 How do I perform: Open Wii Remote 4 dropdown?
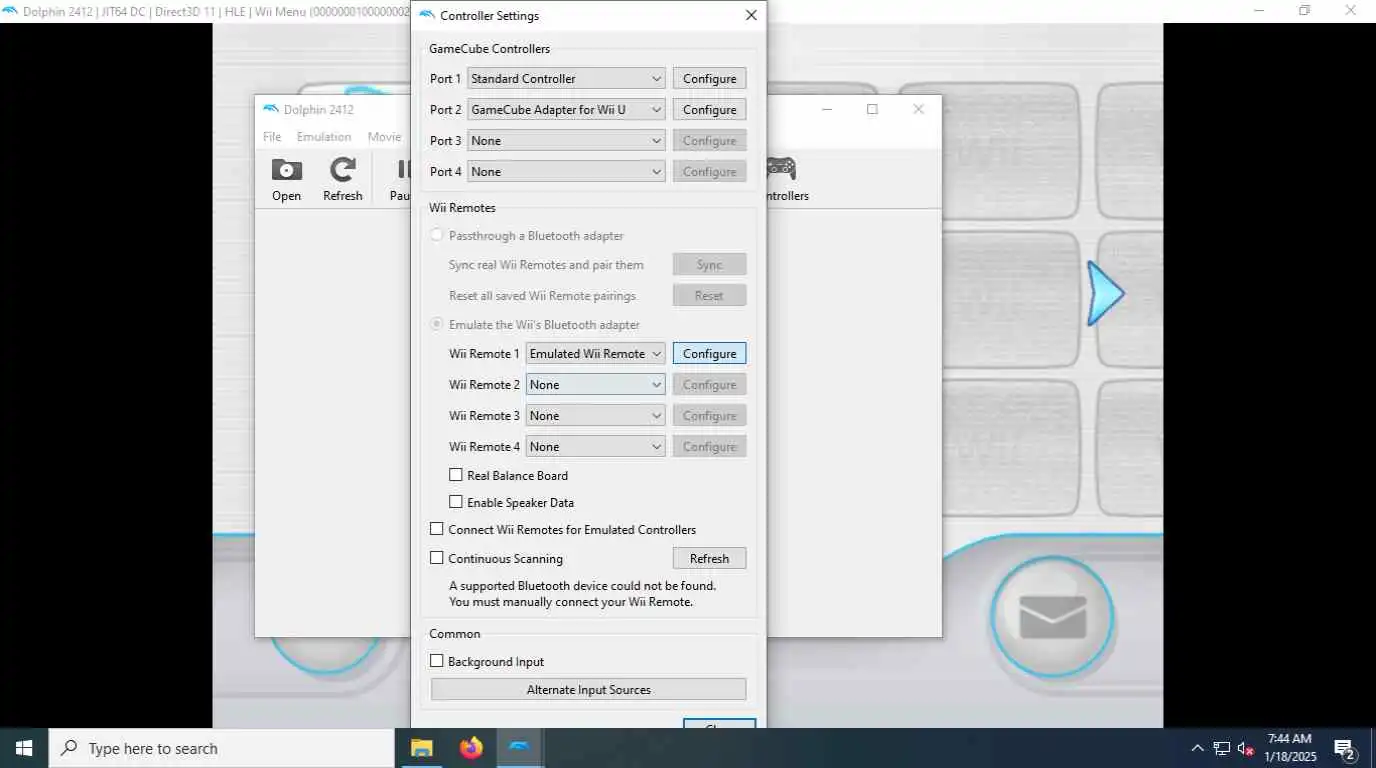pyautogui.click(x=595, y=446)
